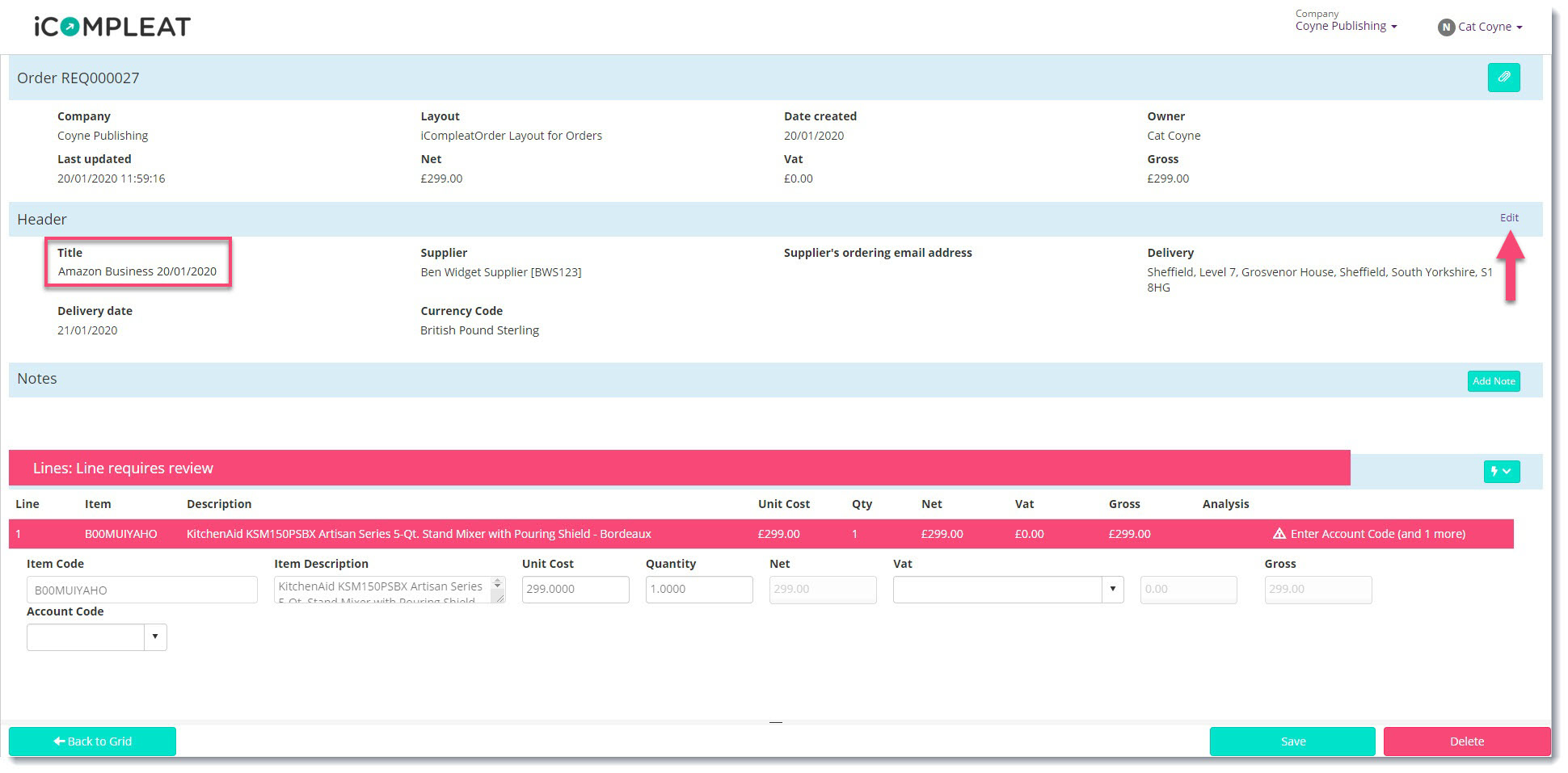Click the Add Note button
Image resolution: width=1568 pixels, height=773 pixels.
pos(1493,380)
